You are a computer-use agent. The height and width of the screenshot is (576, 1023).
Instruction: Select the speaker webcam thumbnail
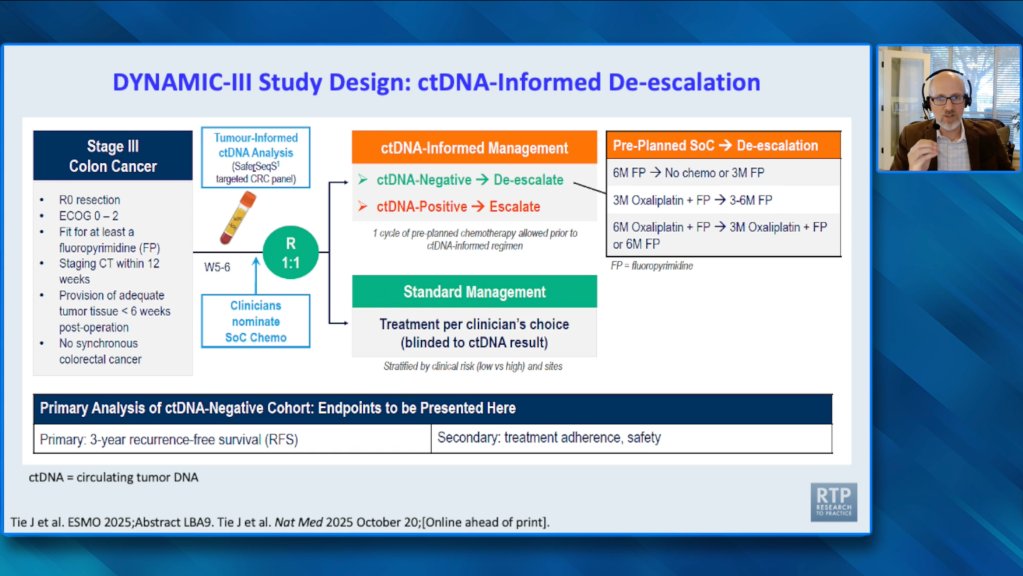coord(949,109)
